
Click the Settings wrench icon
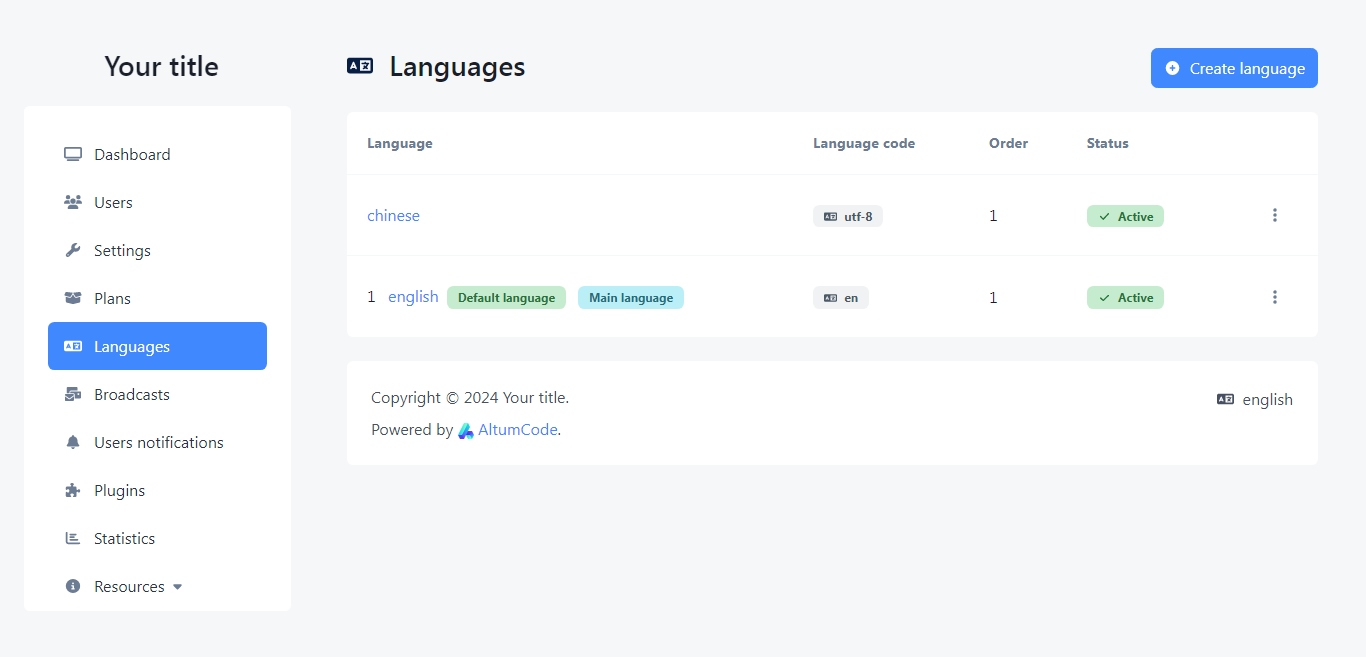(x=72, y=250)
